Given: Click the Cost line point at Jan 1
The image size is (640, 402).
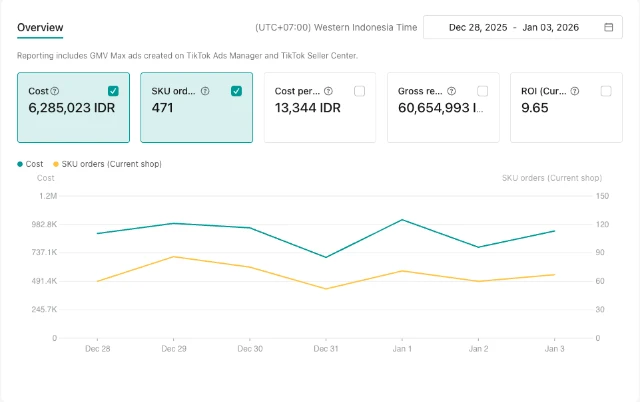Looking at the screenshot, I should pyautogui.click(x=401, y=219).
